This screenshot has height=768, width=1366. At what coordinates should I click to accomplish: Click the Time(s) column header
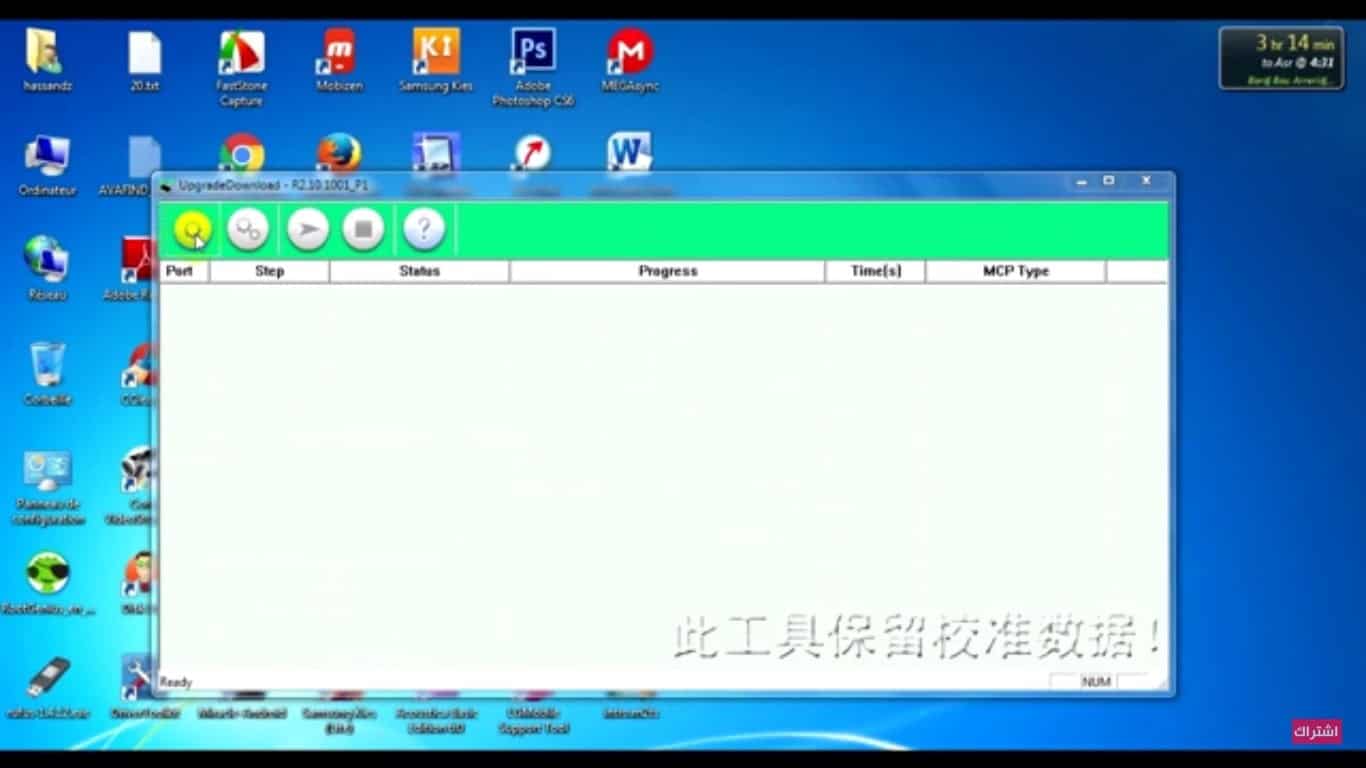pyautogui.click(x=875, y=271)
